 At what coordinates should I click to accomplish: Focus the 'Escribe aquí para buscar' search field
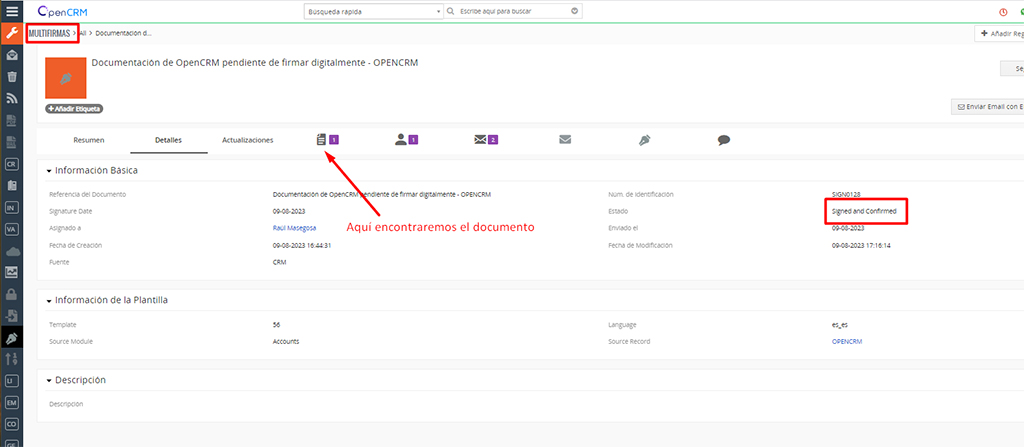(513, 11)
